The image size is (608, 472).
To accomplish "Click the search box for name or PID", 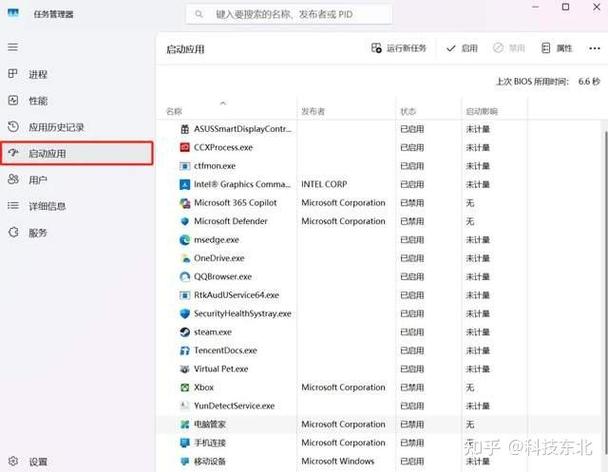I will click(289, 14).
